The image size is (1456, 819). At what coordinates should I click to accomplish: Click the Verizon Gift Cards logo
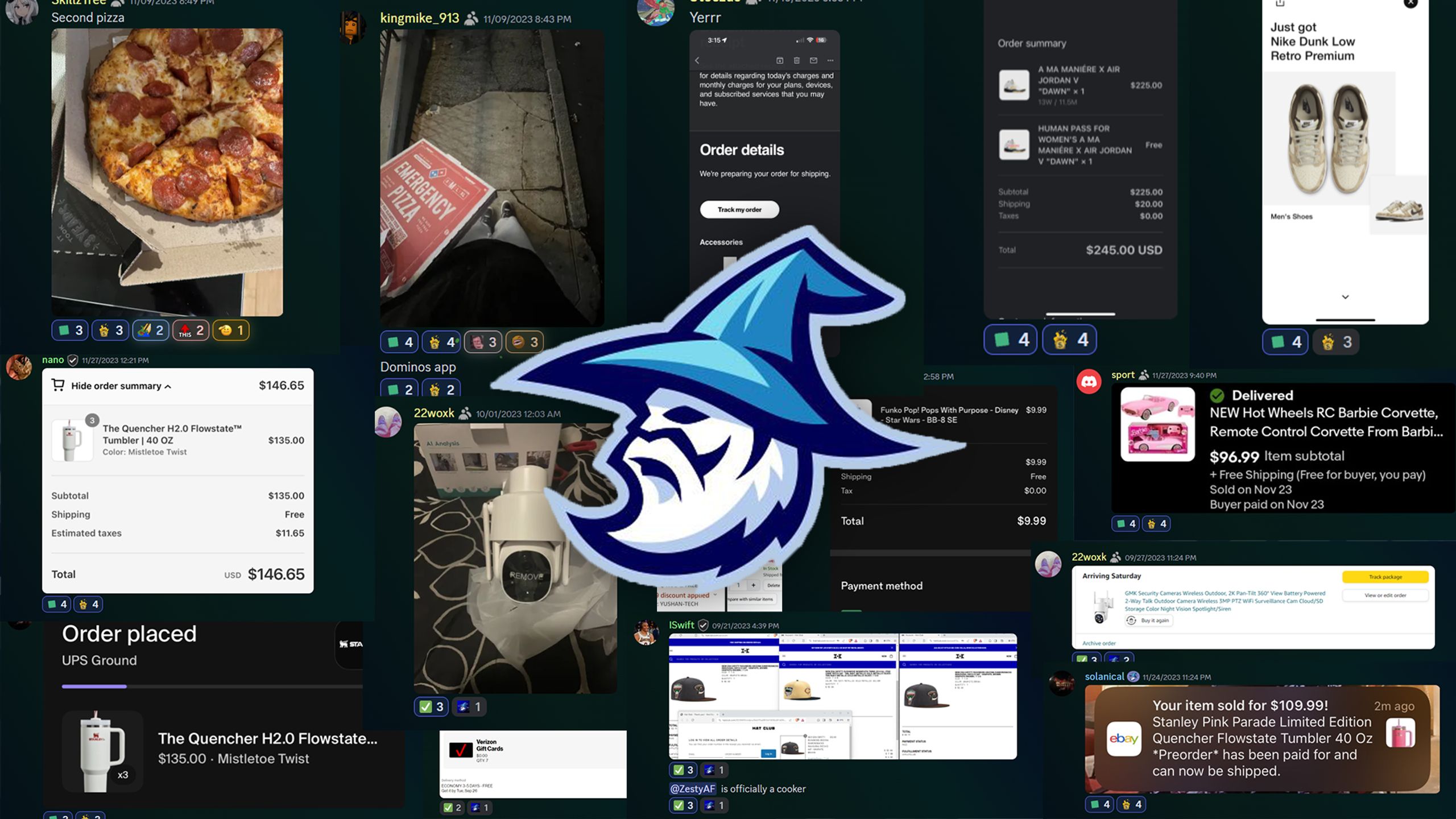coord(461,750)
